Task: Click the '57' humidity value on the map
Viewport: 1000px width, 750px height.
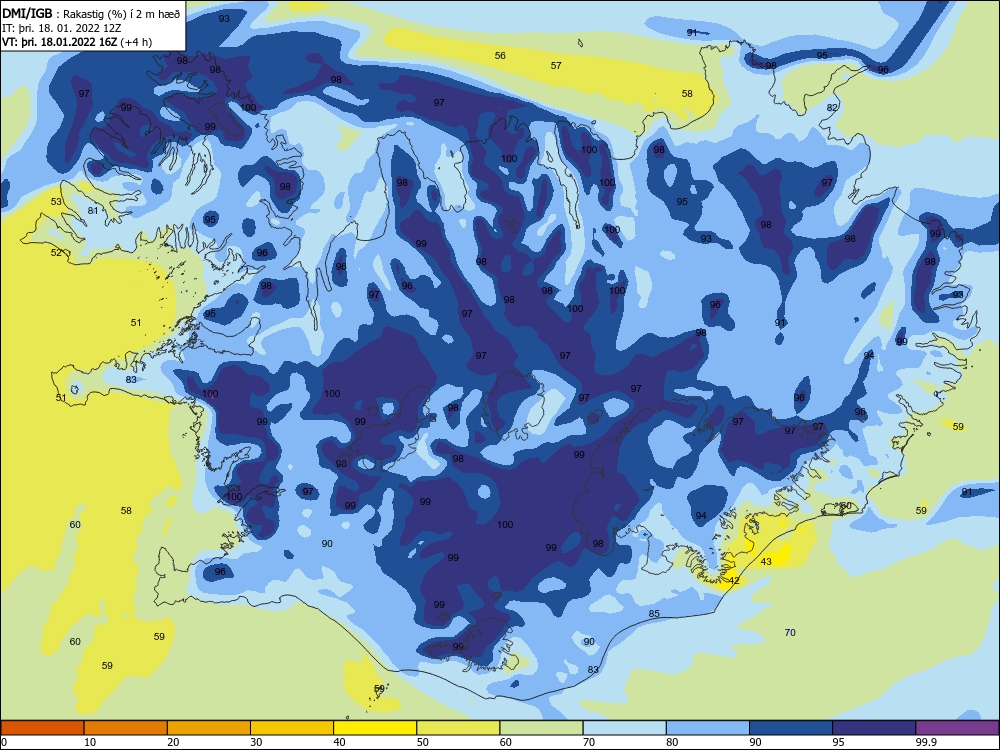Action: click(x=556, y=65)
